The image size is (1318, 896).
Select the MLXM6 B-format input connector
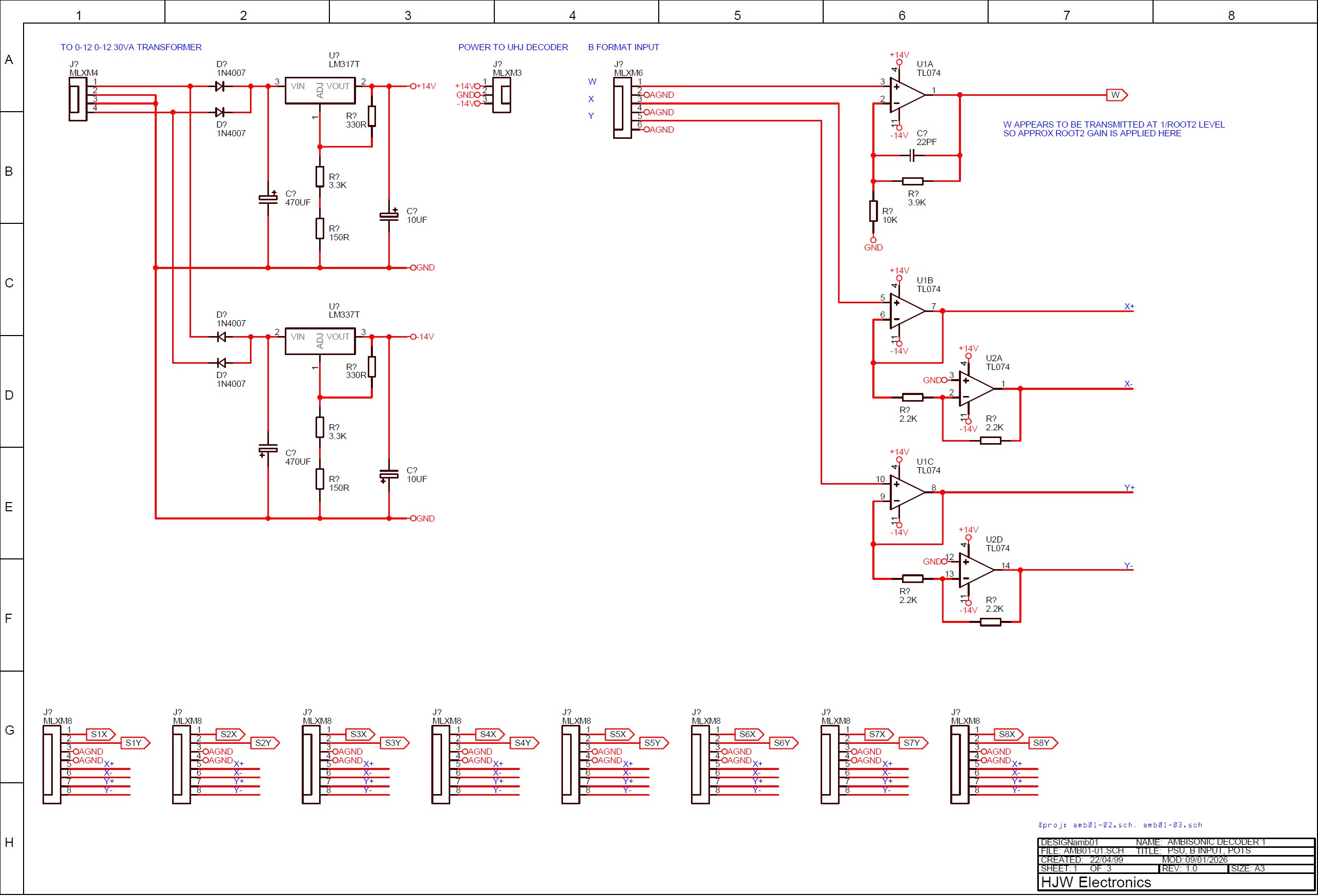pyautogui.click(x=622, y=108)
